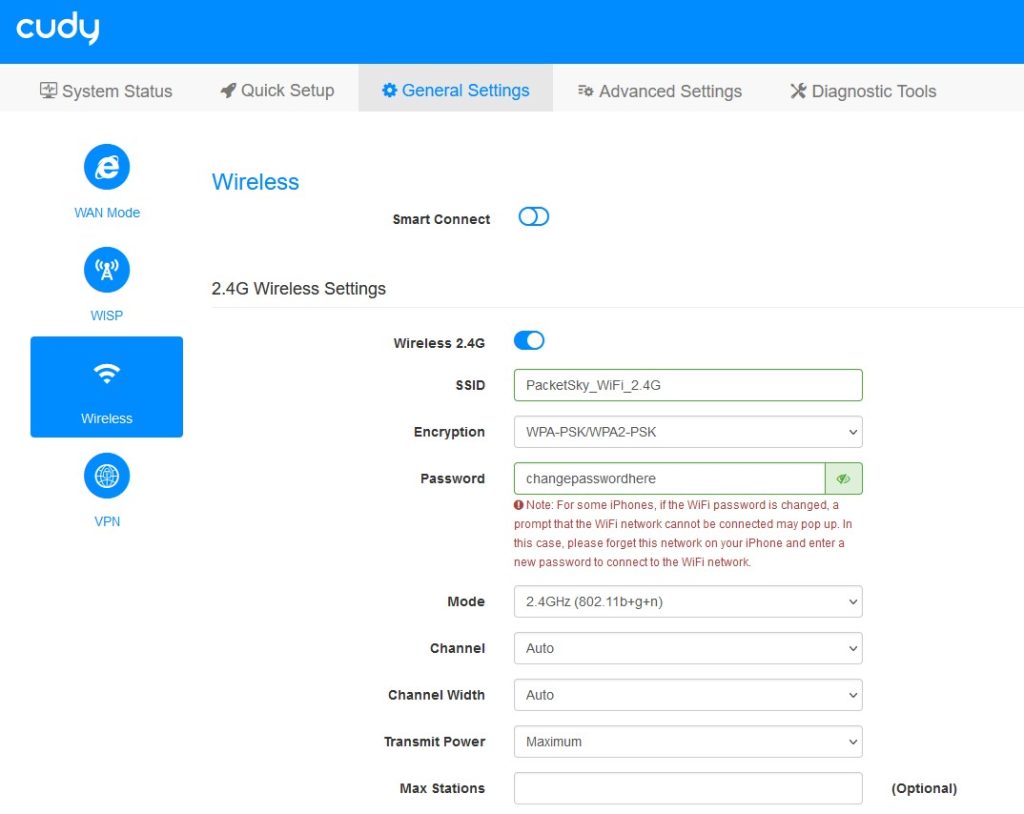Open the VPN globe icon
Screen dimensions: 1024x814
click(x=106, y=476)
